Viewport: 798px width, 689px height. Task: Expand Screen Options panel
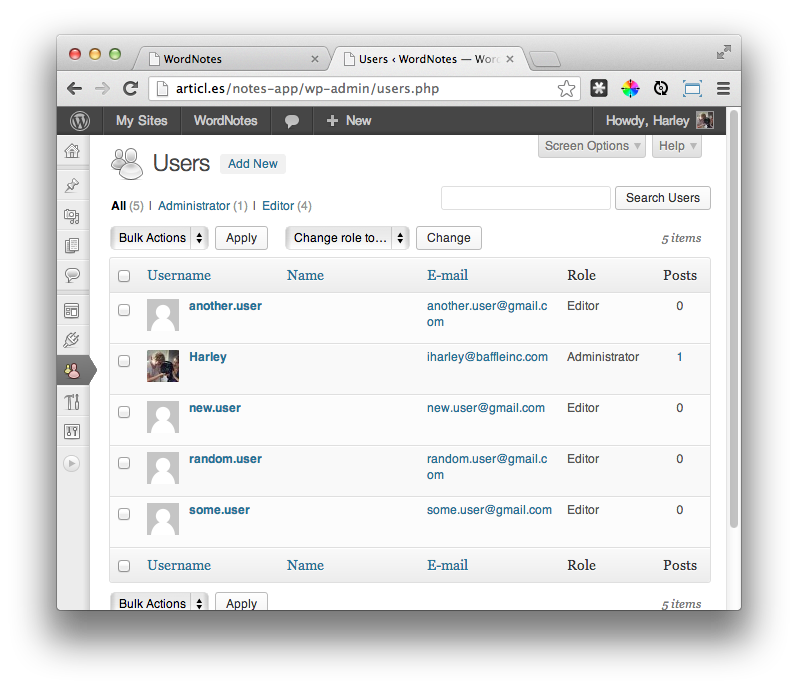click(592, 146)
